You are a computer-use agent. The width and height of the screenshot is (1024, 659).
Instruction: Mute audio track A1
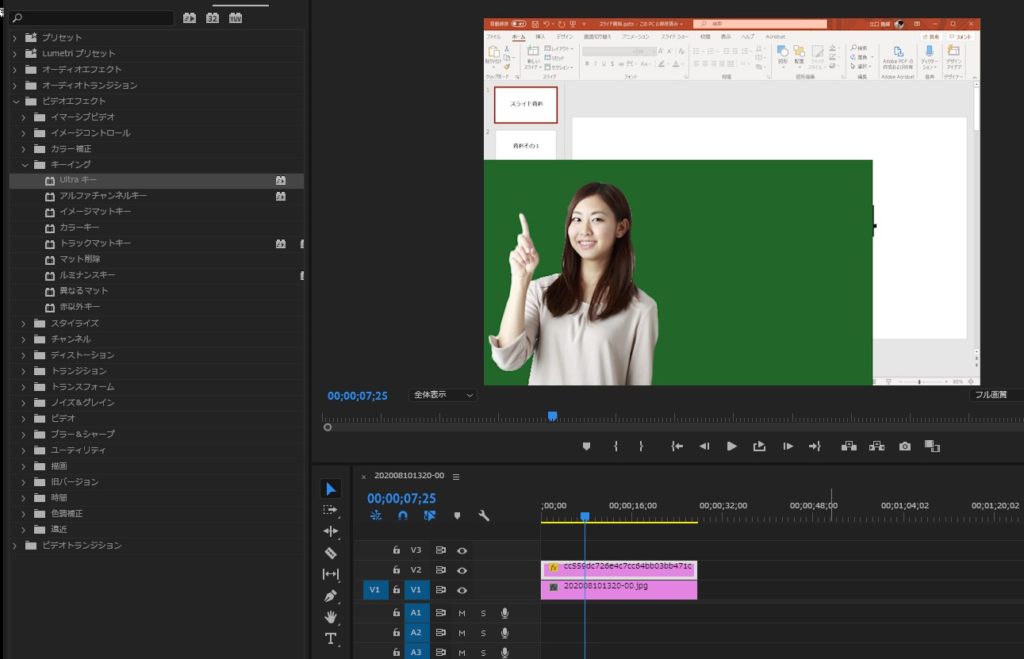[x=463, y=614]
